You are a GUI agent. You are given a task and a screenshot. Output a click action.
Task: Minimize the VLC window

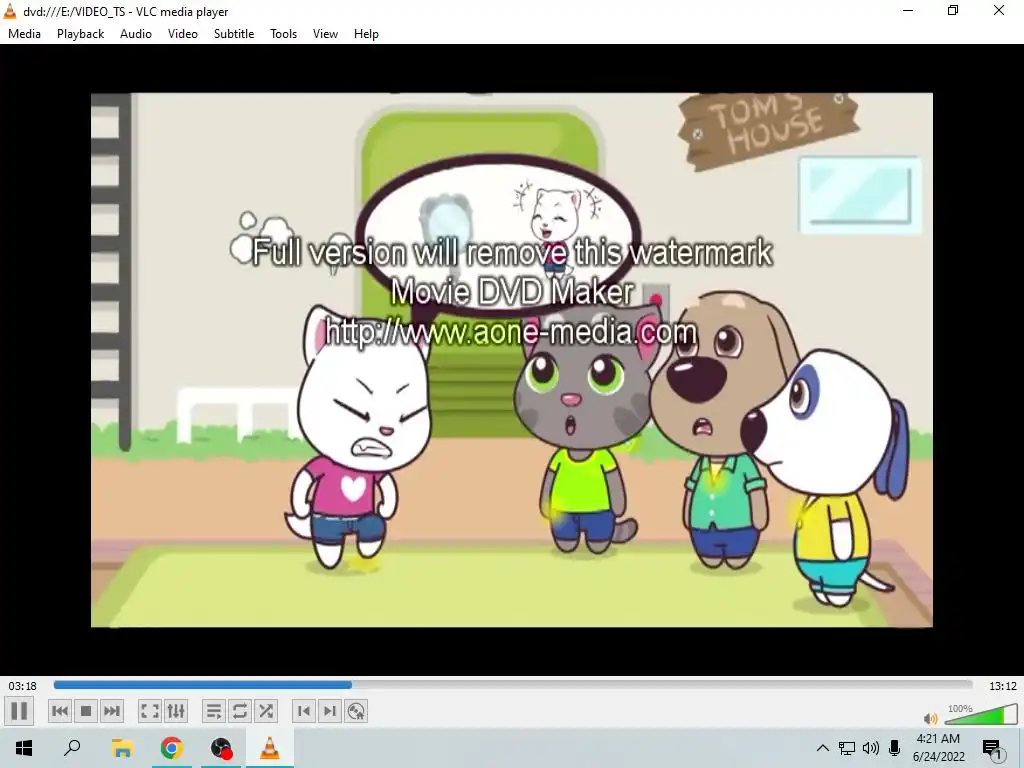908,11
